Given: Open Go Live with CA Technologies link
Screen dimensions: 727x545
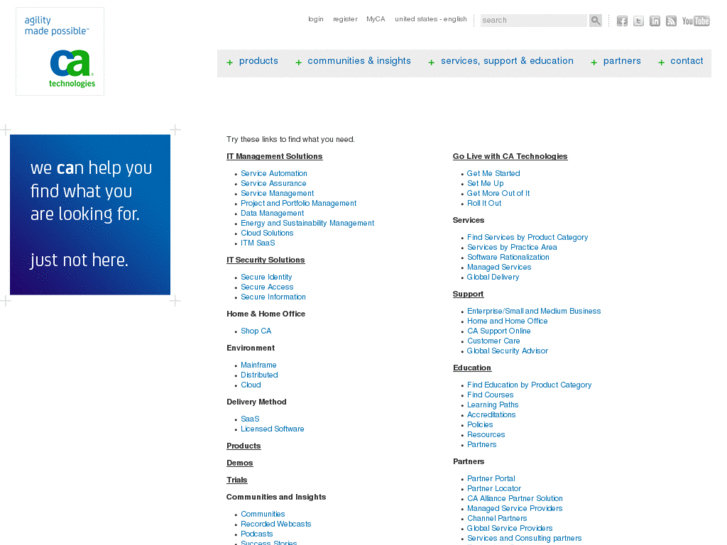Looking at the screenshot, I should (x=510, y=156).
